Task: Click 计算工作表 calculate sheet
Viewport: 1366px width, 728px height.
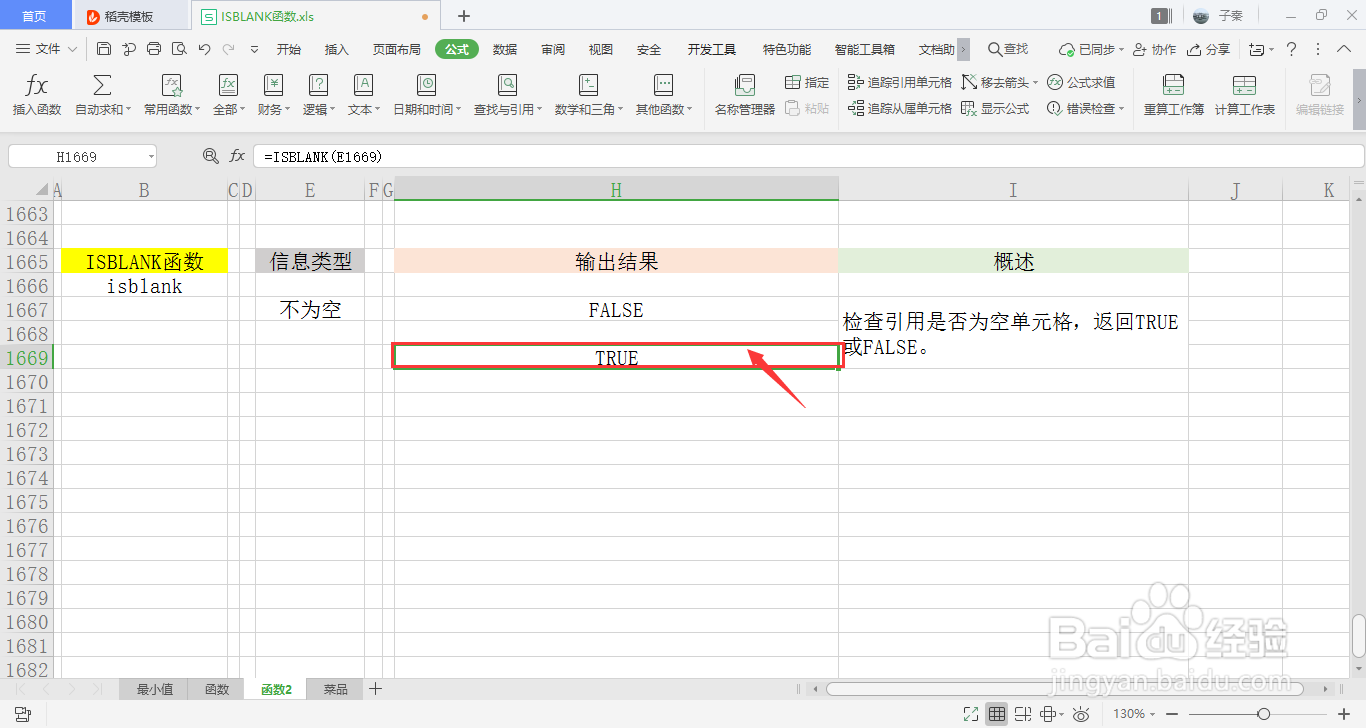Action: (x=1245, y=96)
